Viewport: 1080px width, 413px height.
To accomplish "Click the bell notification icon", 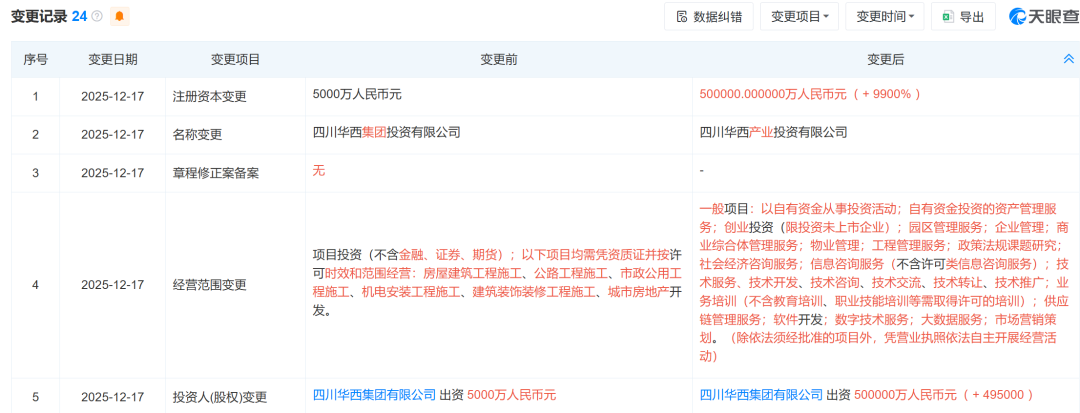I will click(119, 17).
